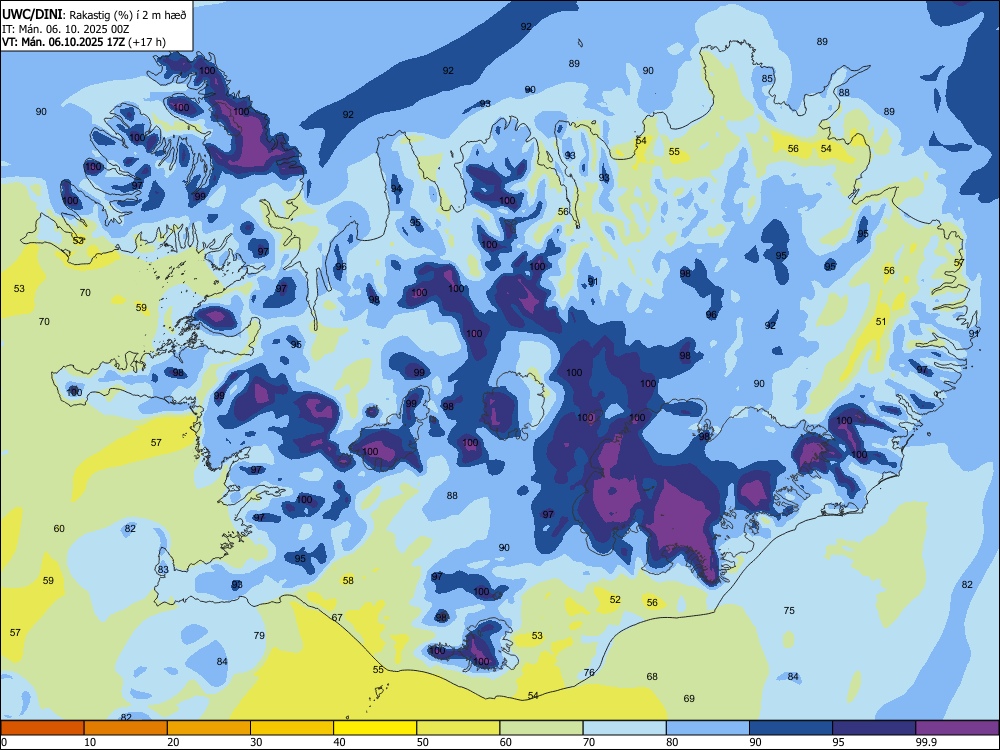Pick the 20–30 legend color segment

209,728
